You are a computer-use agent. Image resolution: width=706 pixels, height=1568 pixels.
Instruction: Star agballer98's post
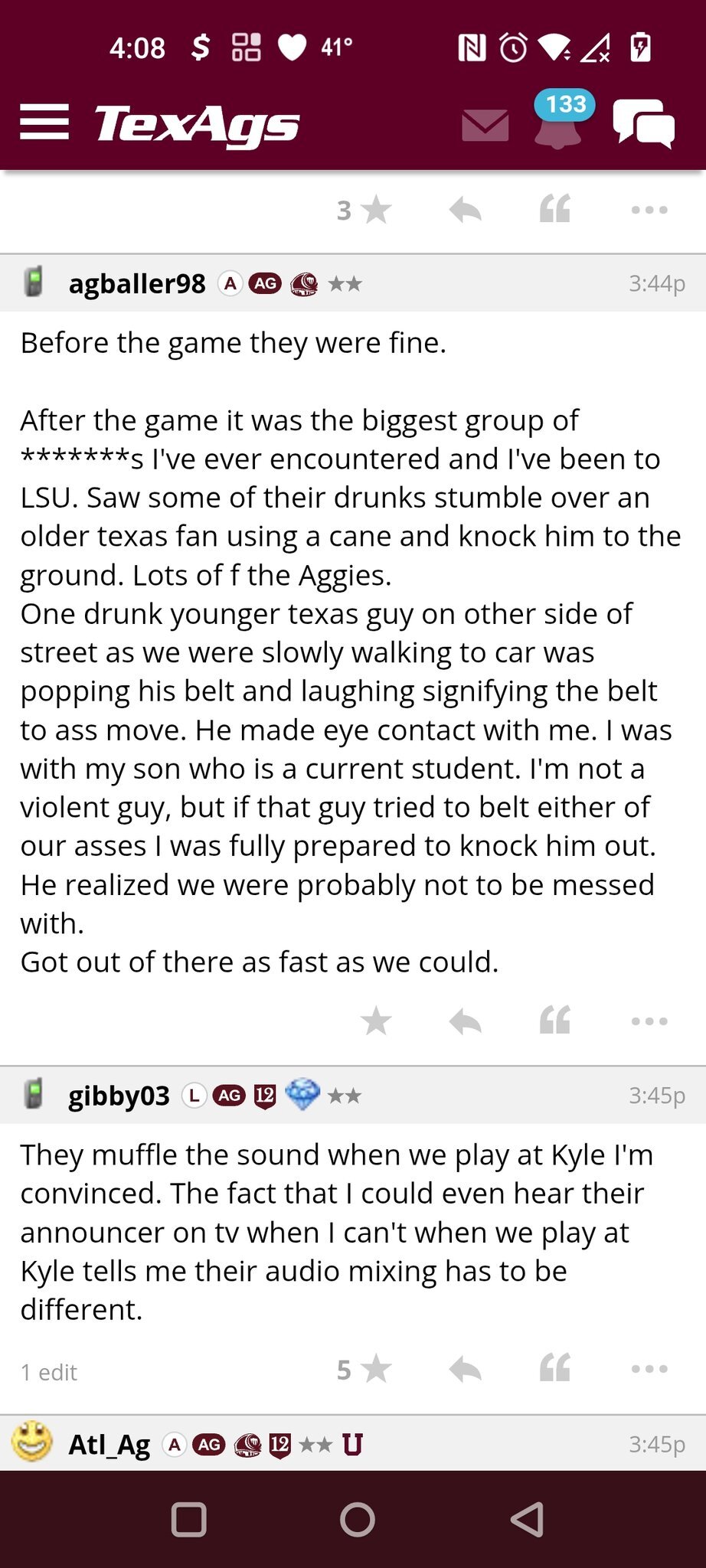coord(376,1021)
